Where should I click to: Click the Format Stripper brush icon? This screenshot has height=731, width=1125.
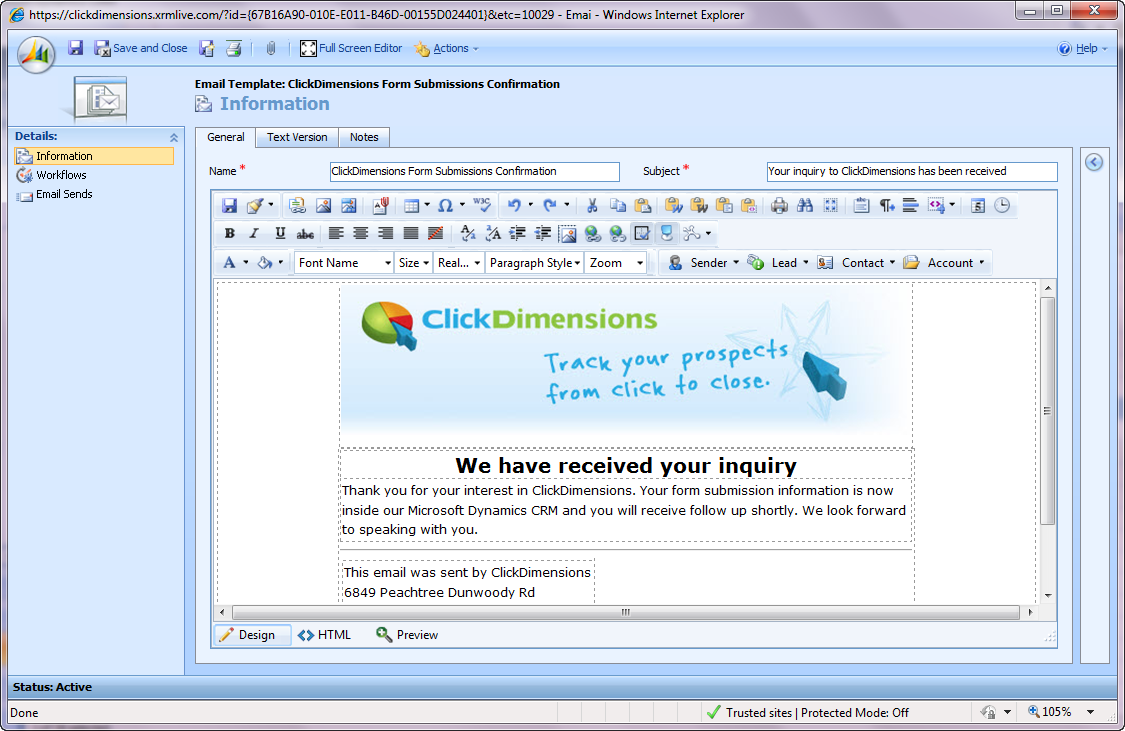255,206
